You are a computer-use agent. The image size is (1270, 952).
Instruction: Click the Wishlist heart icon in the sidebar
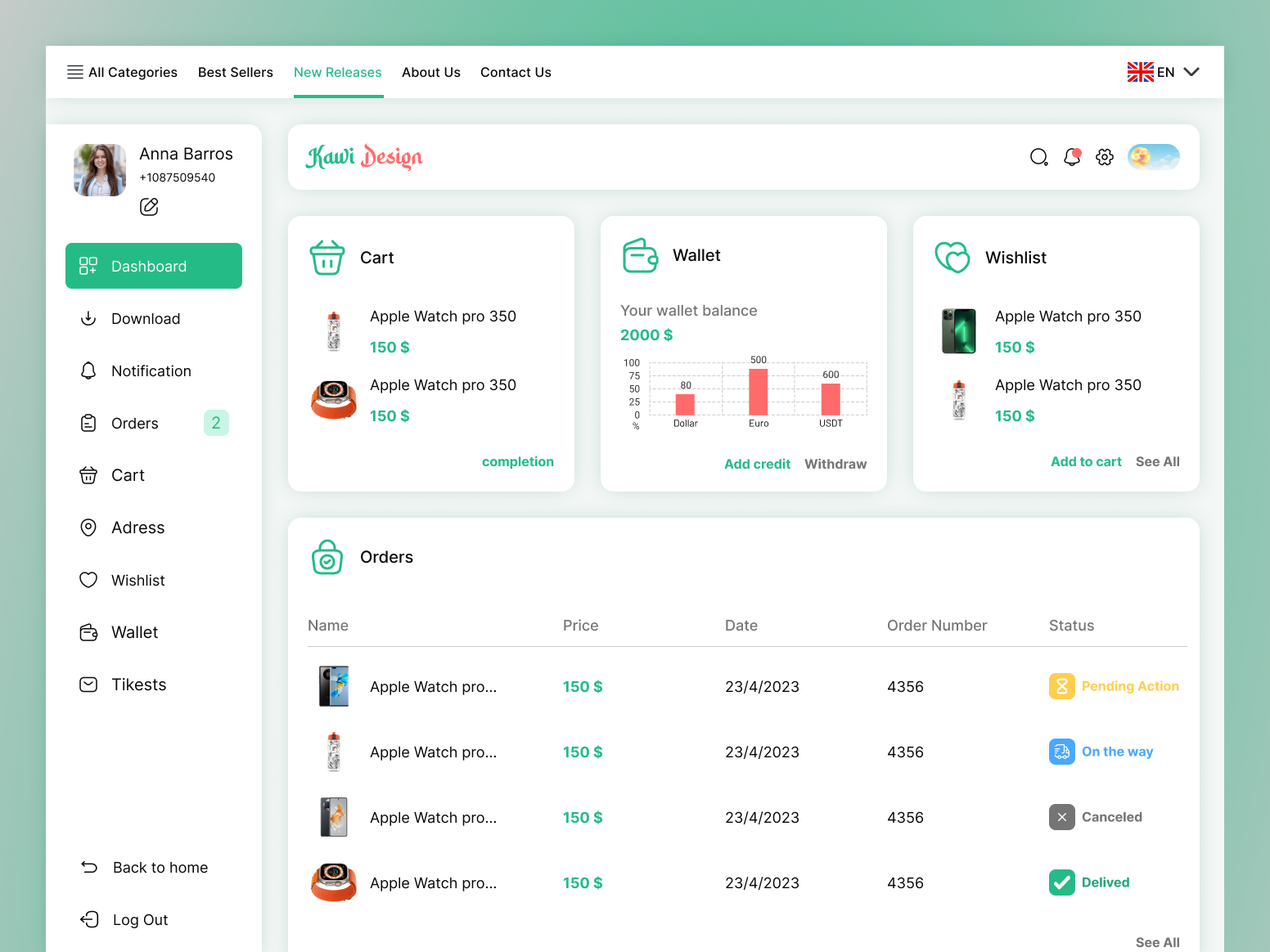click(88, 580)
